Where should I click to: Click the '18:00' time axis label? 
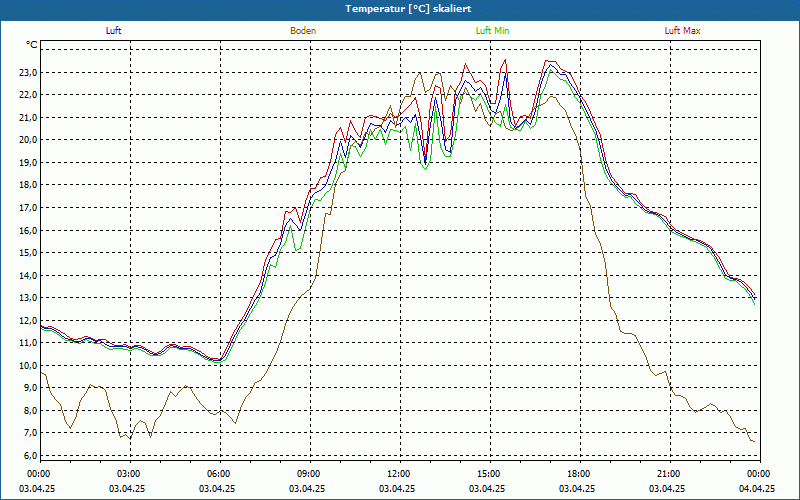pyautogui.click(x=580, y=474)
